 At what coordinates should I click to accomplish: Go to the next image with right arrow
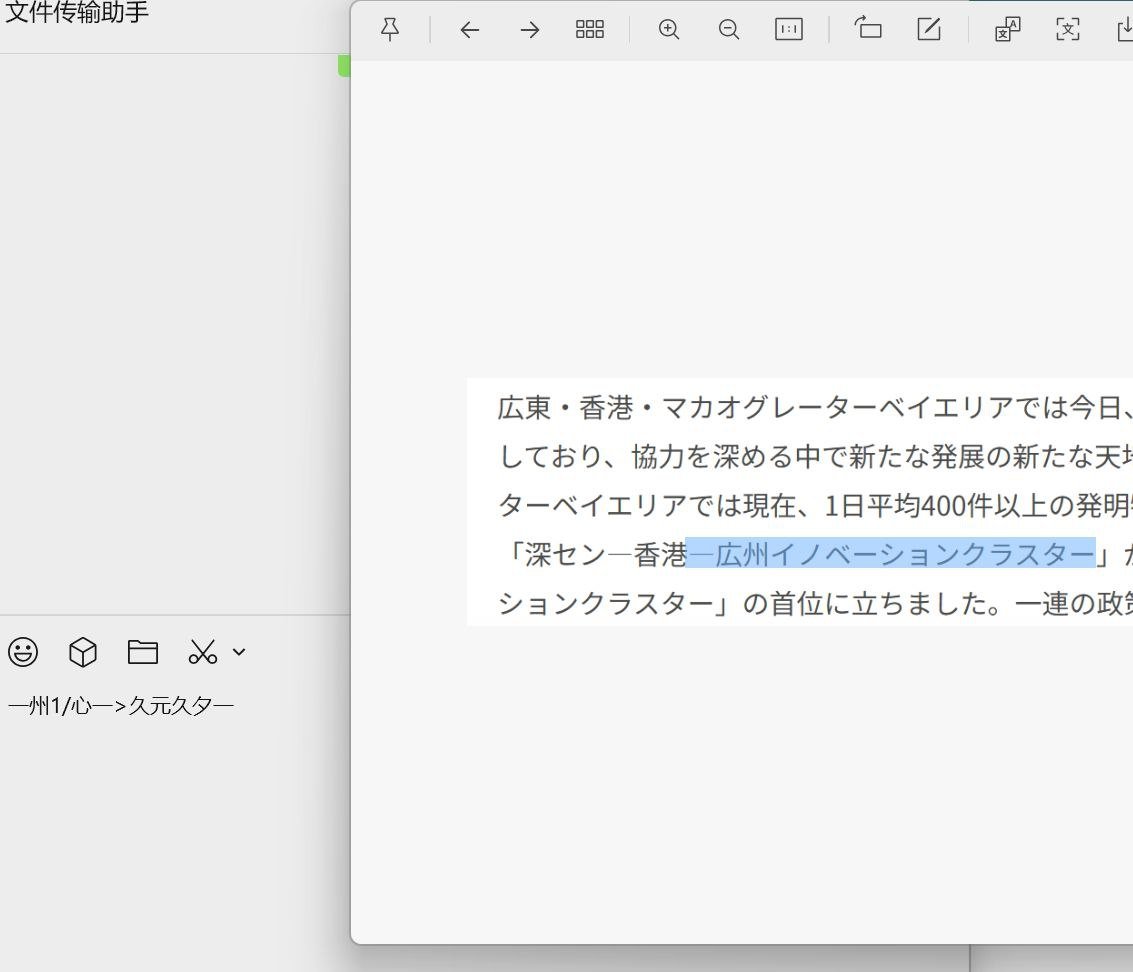pyautogui.click(x=530, y=30)
